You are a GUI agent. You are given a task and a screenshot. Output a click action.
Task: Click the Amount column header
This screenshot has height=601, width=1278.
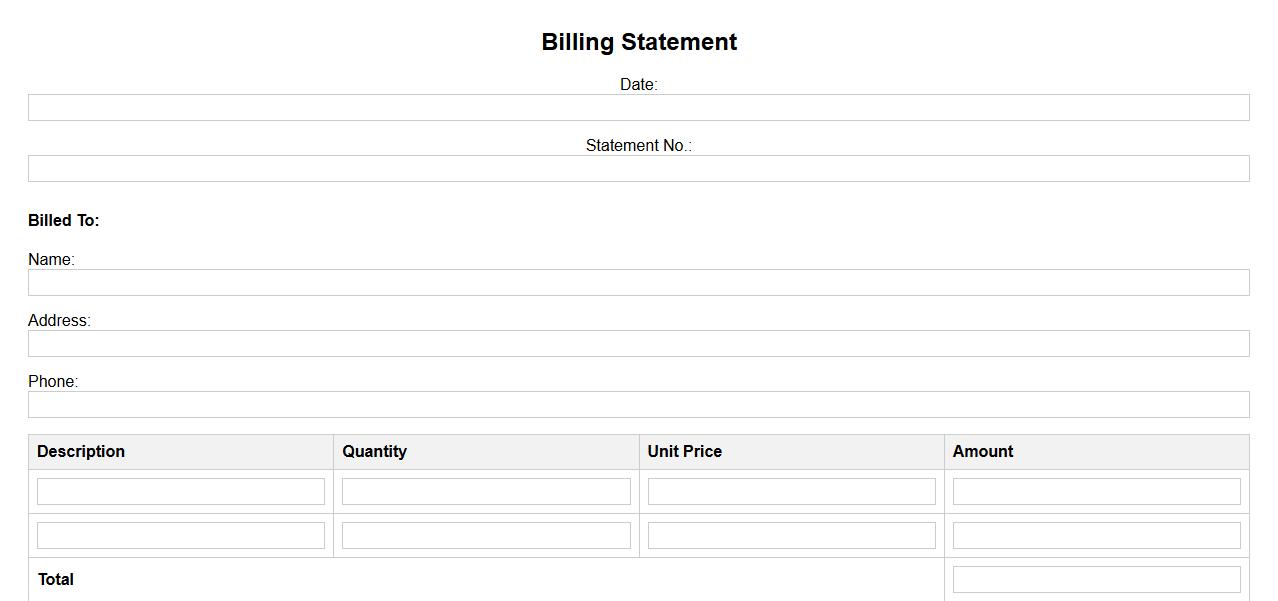(x=982, y=452)
